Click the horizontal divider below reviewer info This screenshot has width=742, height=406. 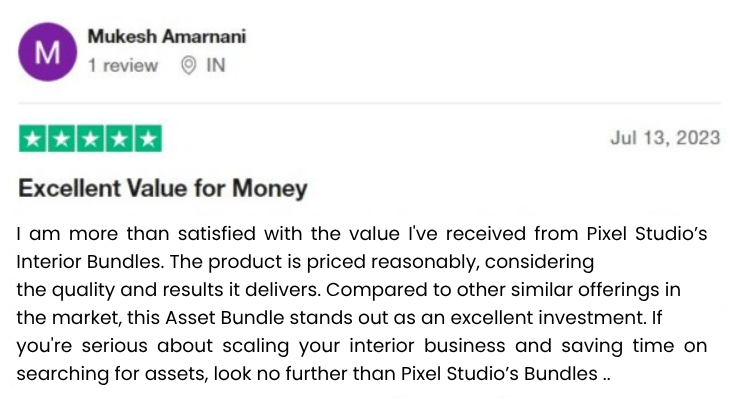click(370, 102)
